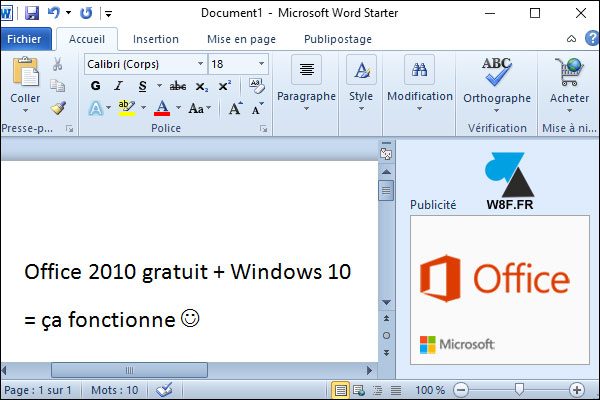Toggle the ruler above vertical scrollbar

386,153
